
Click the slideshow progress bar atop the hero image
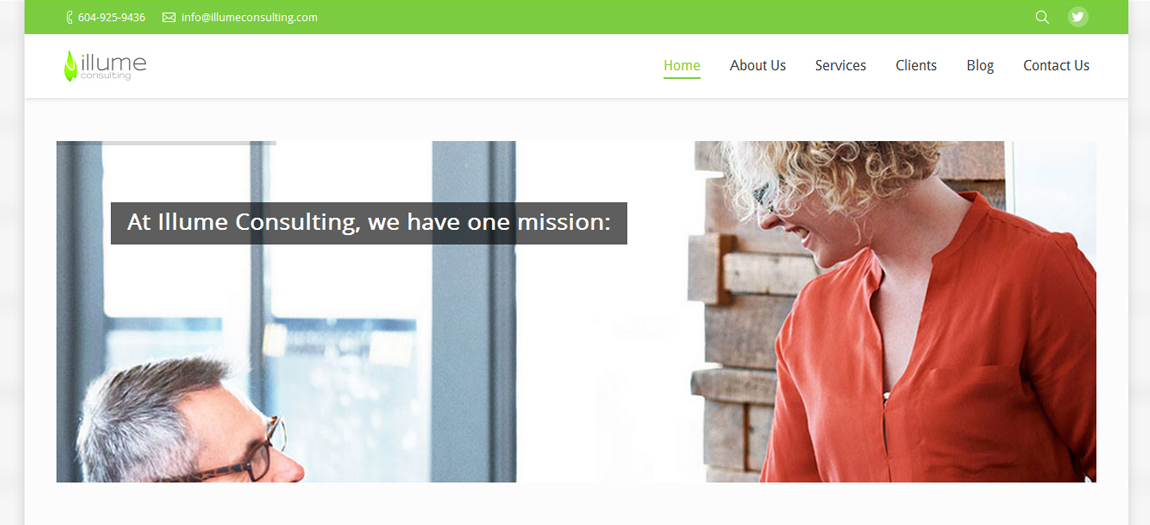point(166,143)
